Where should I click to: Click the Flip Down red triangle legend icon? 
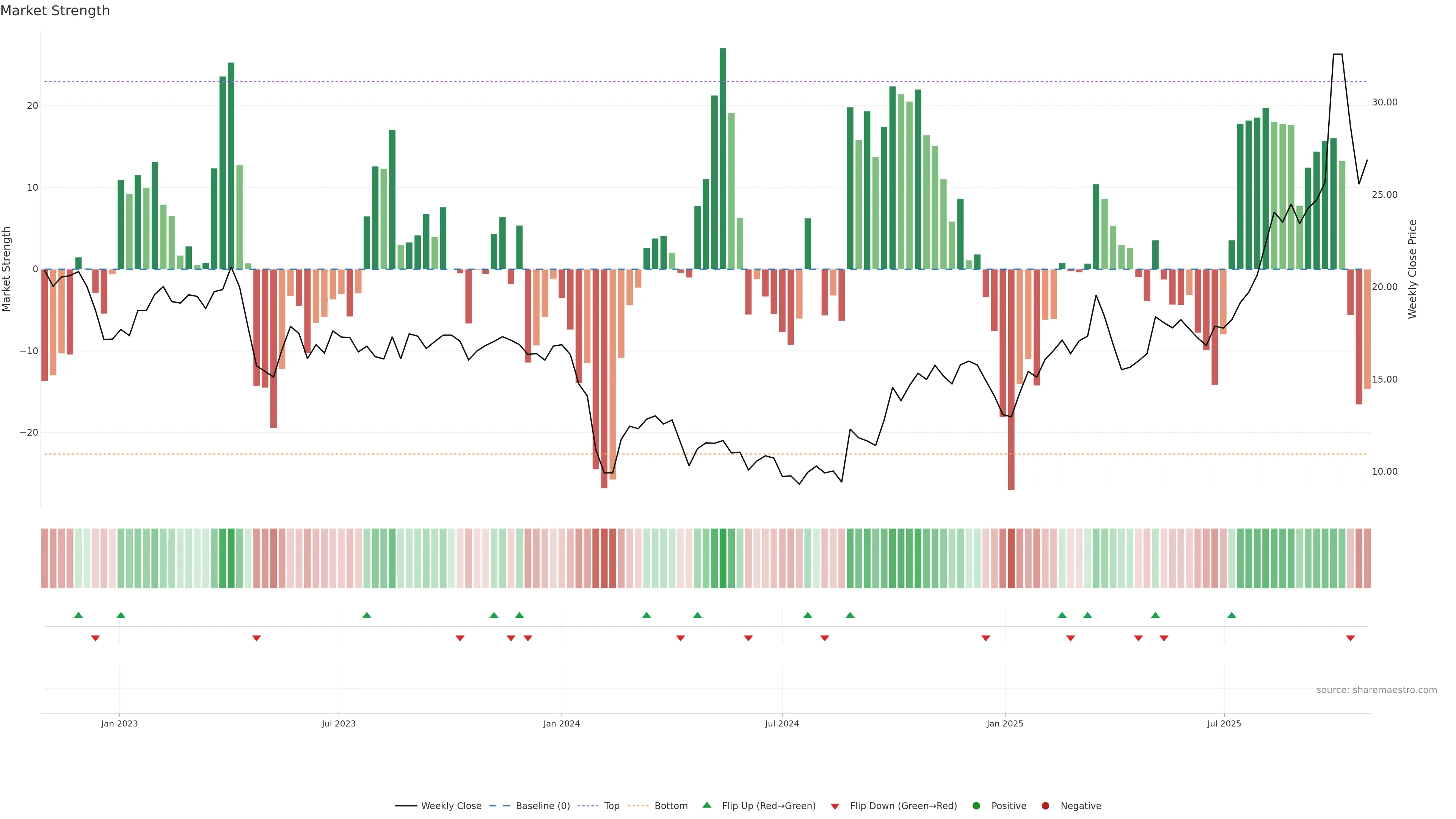tap(835, 806)
